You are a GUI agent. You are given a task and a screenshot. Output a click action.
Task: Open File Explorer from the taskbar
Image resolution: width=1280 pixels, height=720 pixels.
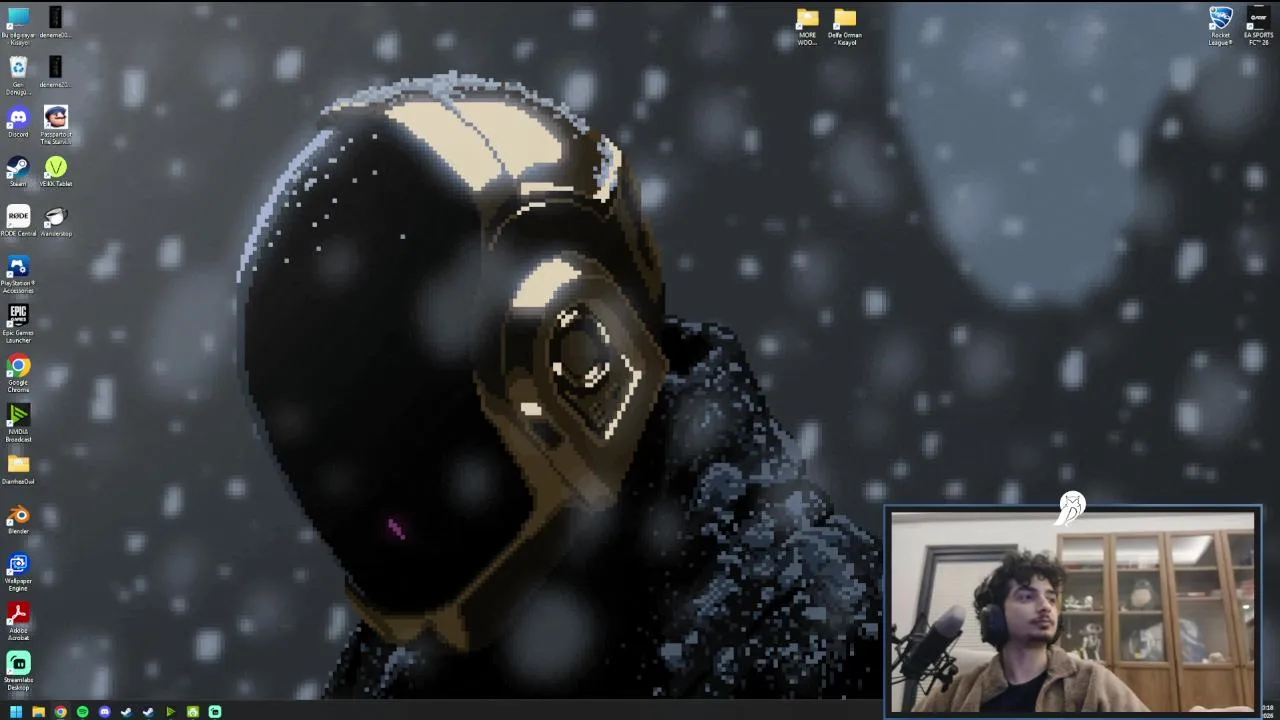click(38, 712)
